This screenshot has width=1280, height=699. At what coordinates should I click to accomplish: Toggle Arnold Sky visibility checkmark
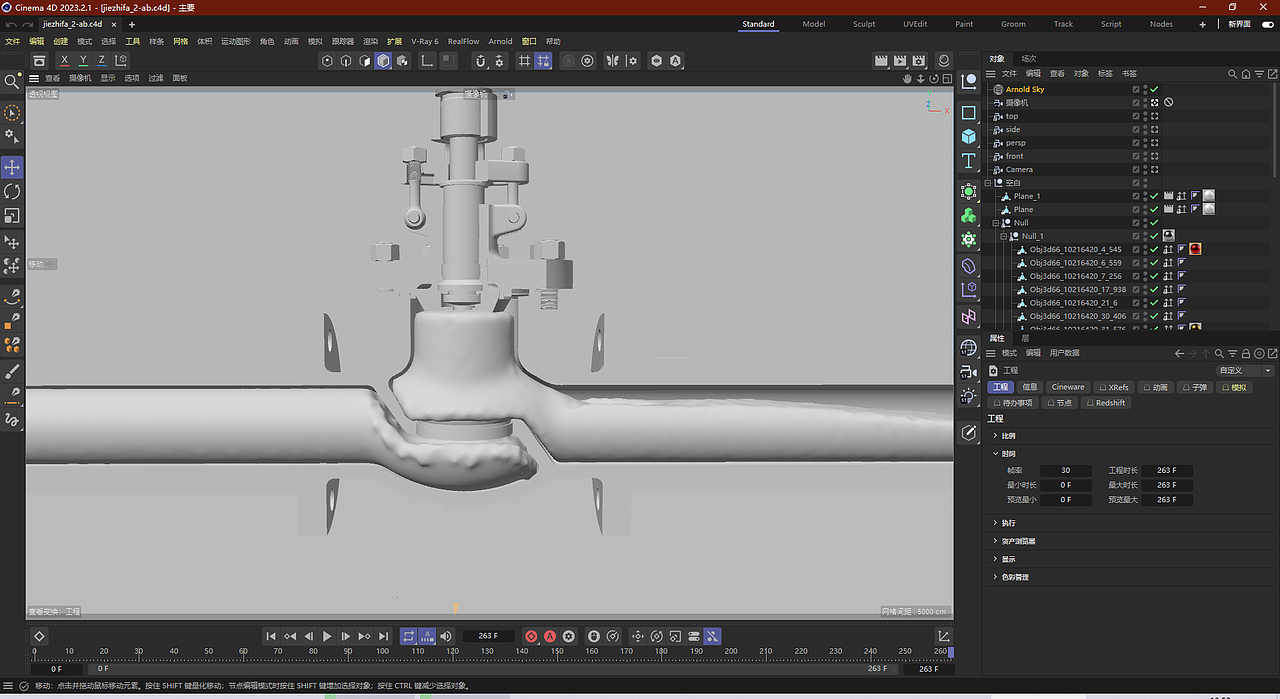(x=1154, y=89)
